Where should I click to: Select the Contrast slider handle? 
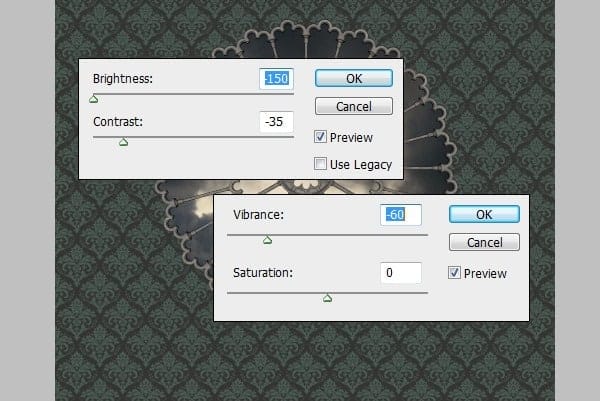[124, 143]
